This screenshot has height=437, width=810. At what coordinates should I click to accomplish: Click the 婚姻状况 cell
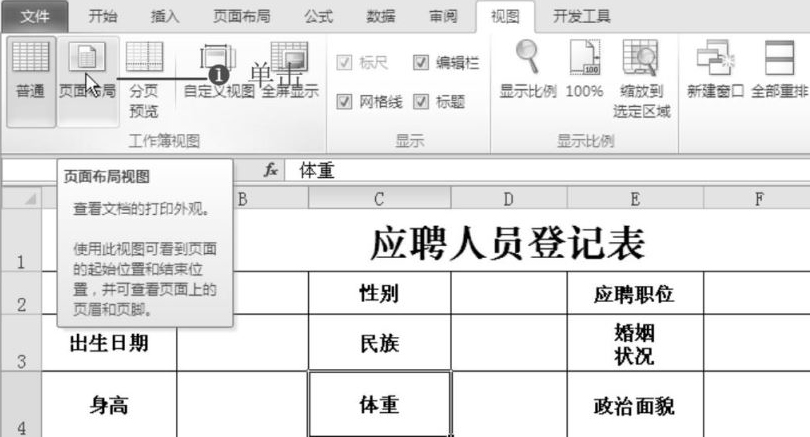tap(635, 342)
